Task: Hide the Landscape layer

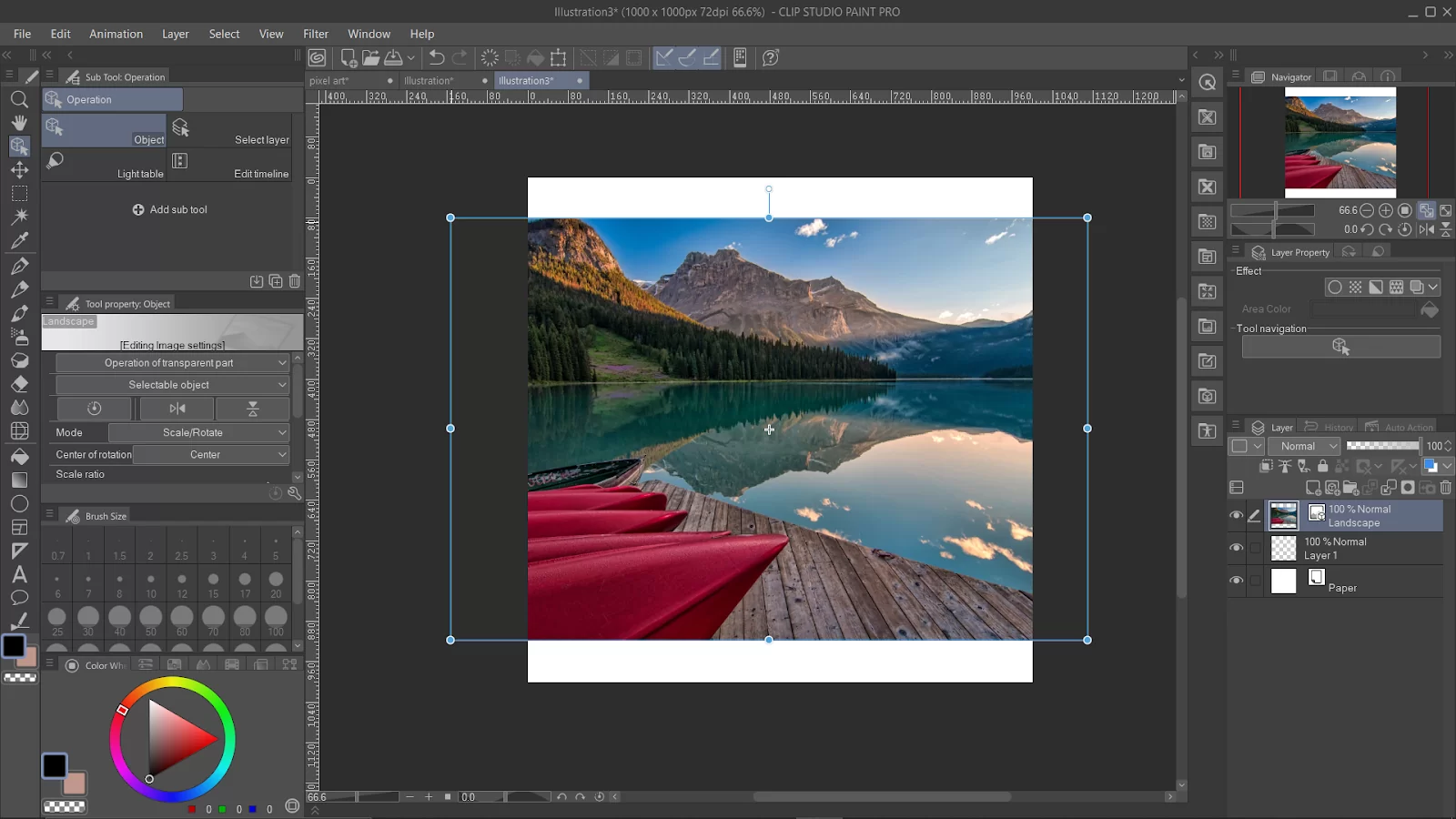Action: point(1236,516)
